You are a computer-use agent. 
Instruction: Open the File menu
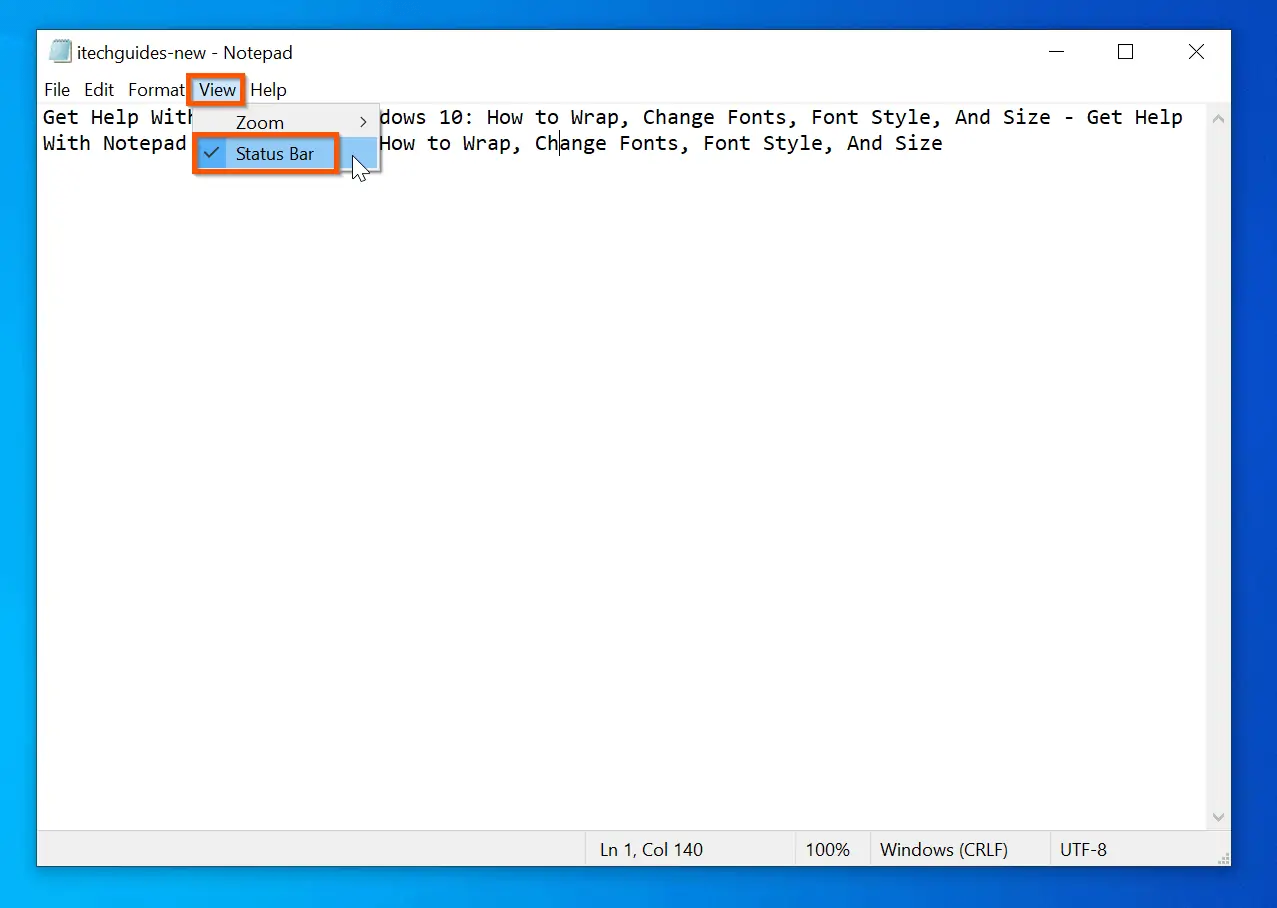[57, 90]
